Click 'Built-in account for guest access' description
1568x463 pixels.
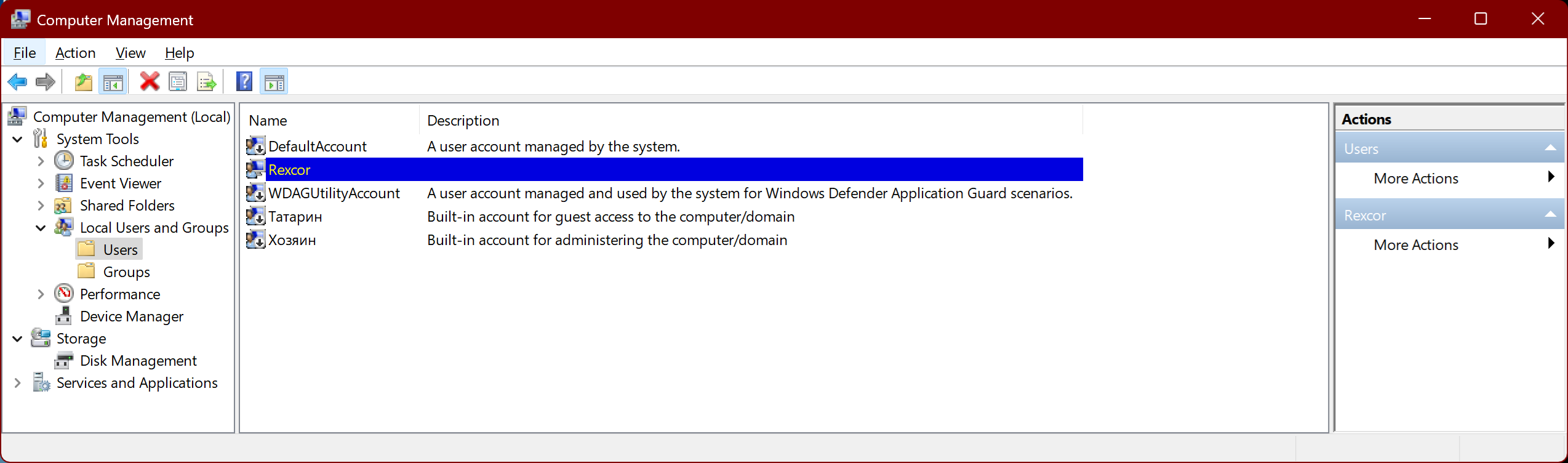(611, 216)
